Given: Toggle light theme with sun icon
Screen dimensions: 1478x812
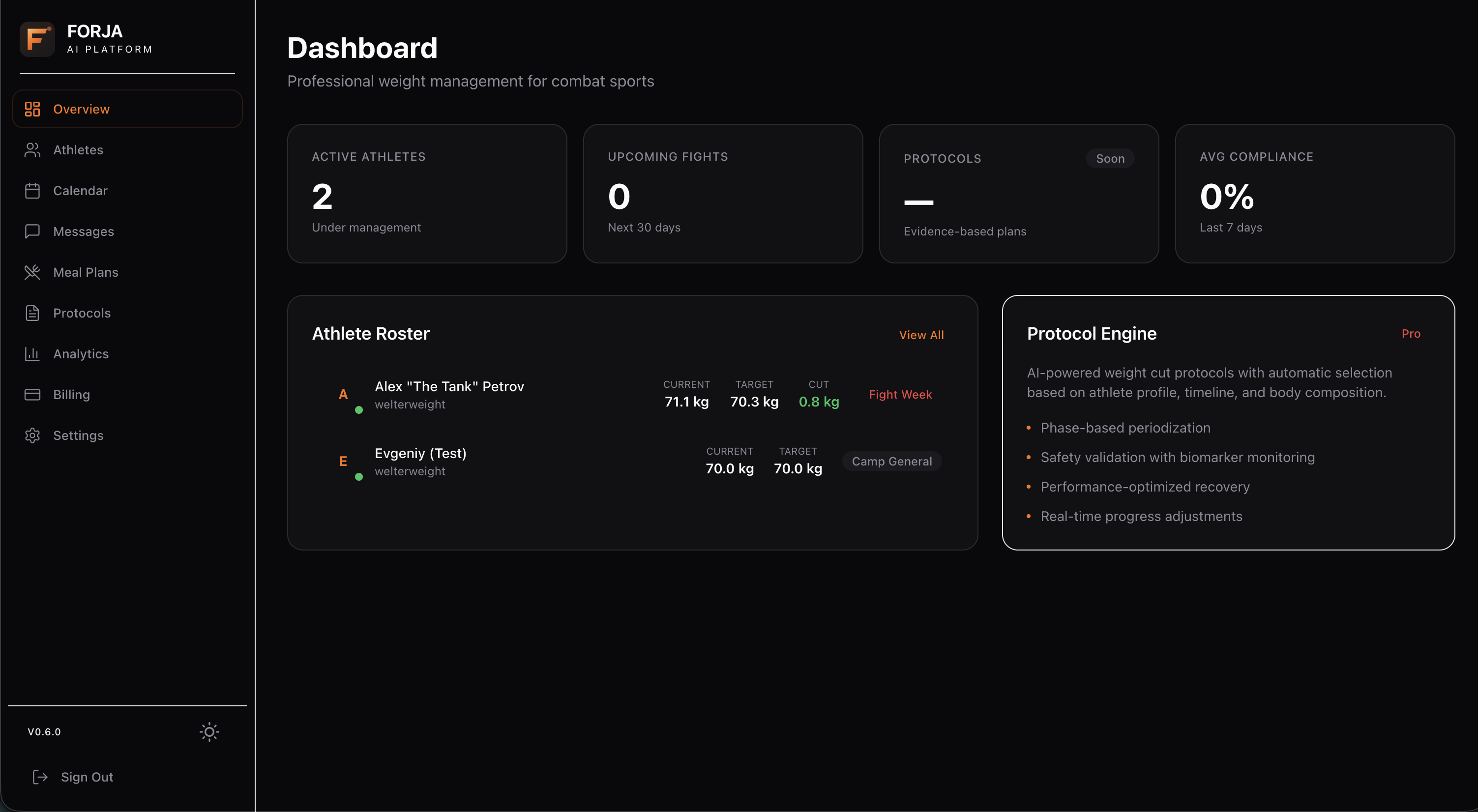Looking at the screenshot, I should [x=209, y=732].
